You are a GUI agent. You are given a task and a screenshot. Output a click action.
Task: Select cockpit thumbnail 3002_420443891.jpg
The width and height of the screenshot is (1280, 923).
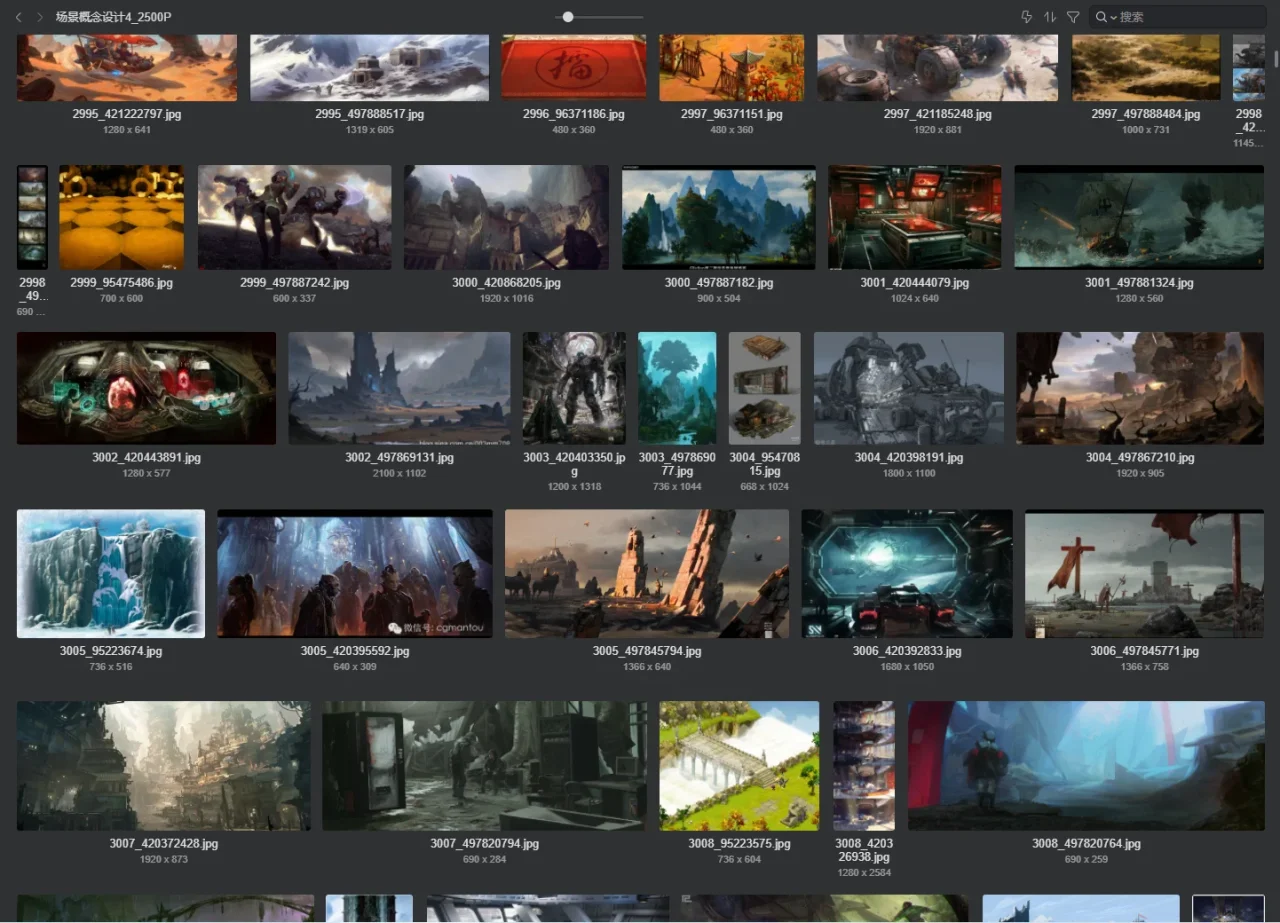pos(146,388)
